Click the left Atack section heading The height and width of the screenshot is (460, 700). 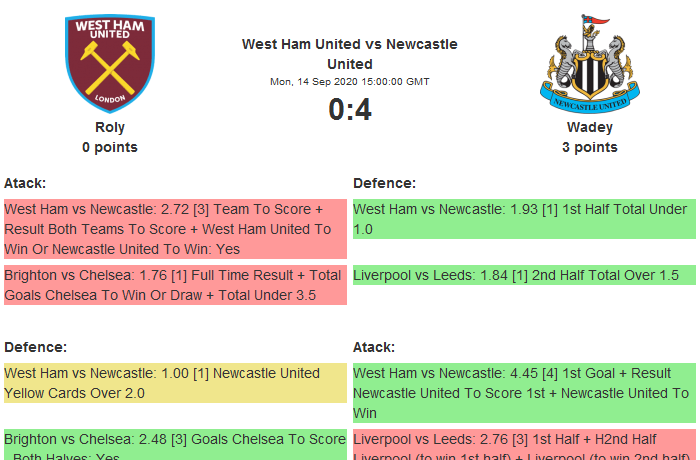coord(25,183)
